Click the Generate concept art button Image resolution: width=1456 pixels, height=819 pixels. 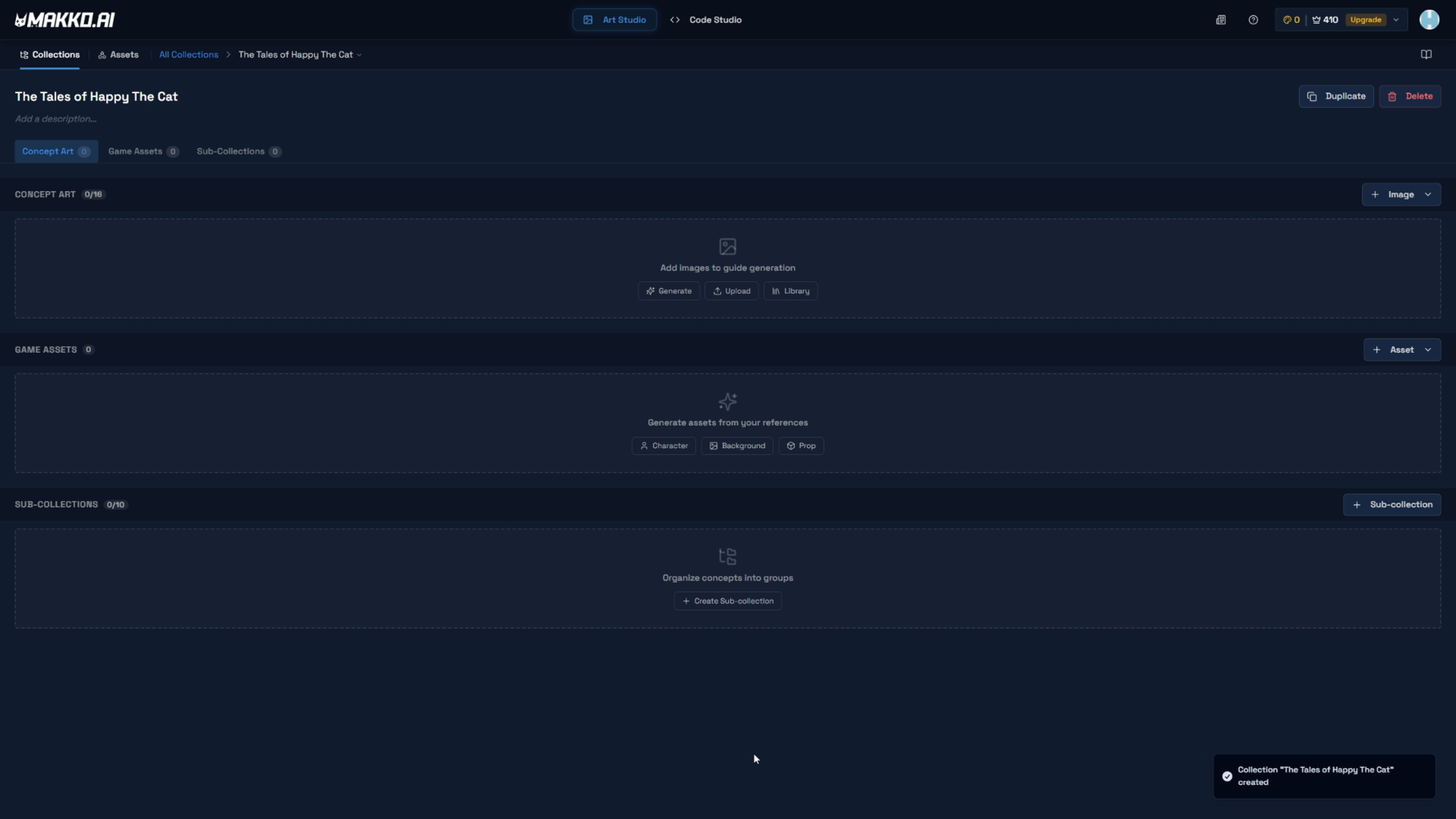668,291
